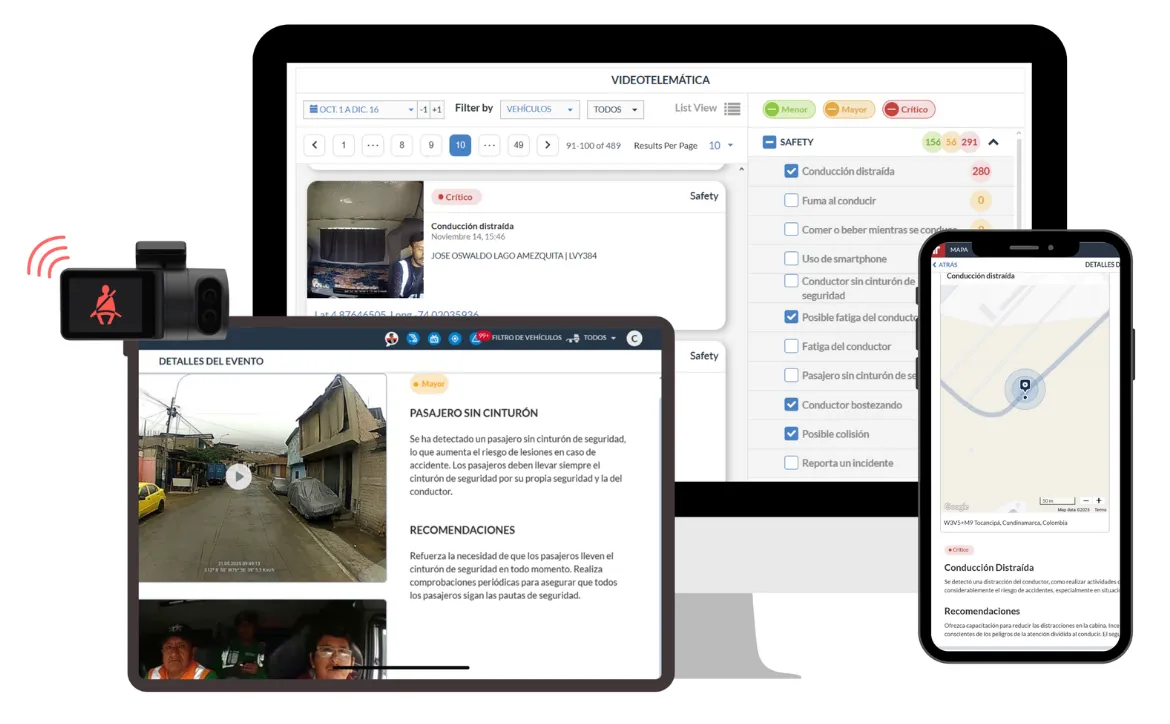Viewport: 1170px width, 724px height.
Task: Play the road-facing video on tablet
Action: pyautogui.click(x=239, y=476)
